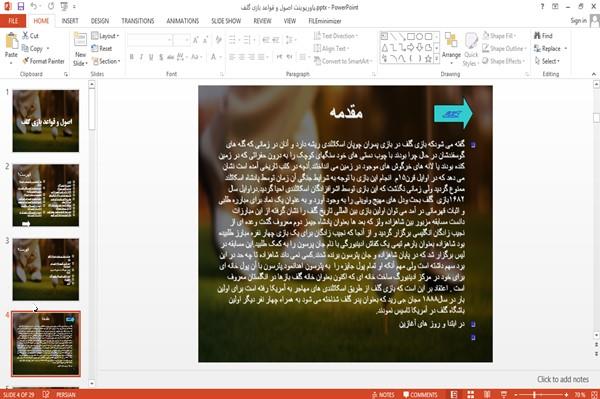The image size is (600, 399).
Task: Click Convert to SmartArt
Action: [x=343, y=61]
